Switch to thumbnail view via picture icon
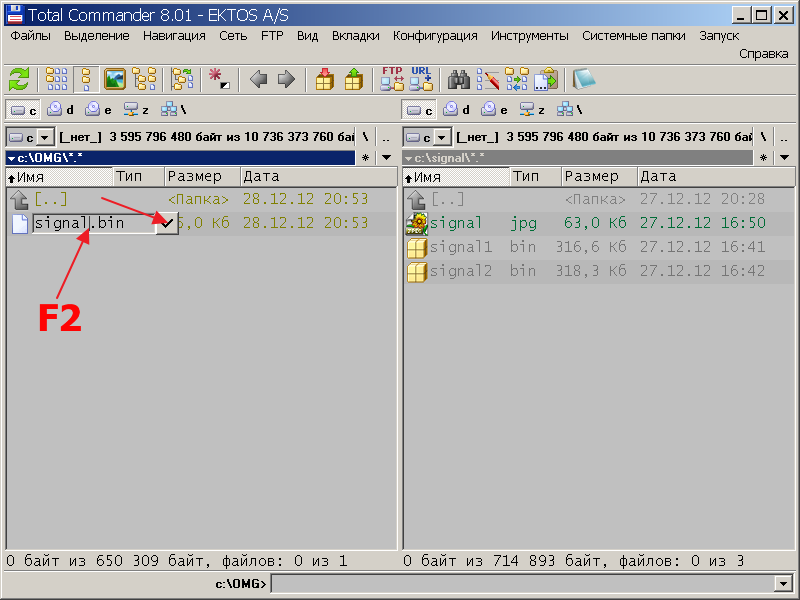 pos(115,79)
